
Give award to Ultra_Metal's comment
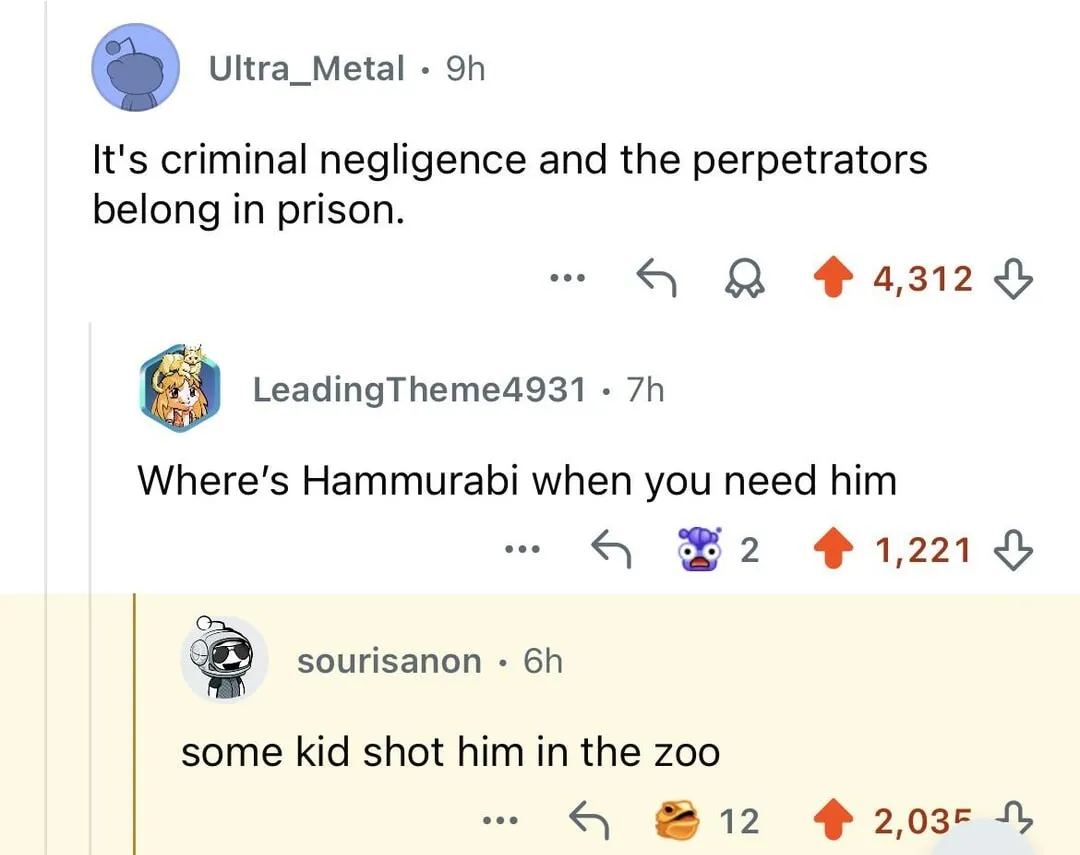coord(745,278)
